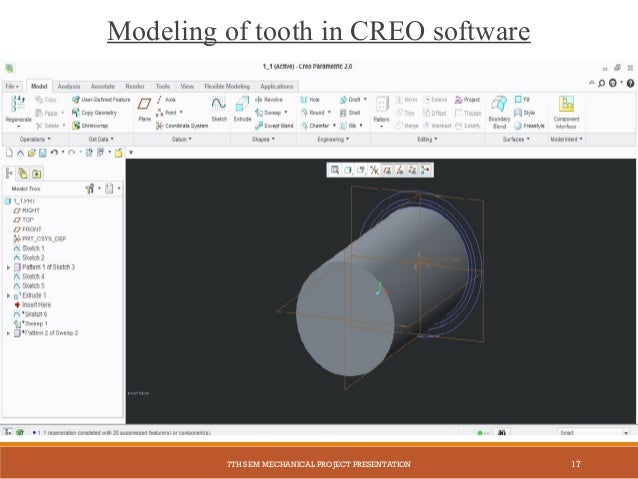Open the Operations group dropdown
This screenshot has height=479, width=638.
(35, 139)
